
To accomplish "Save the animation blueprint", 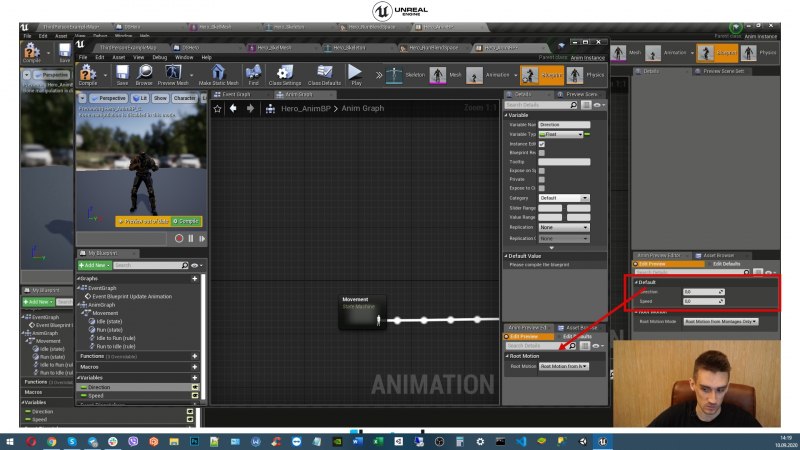I will point(122,75).
